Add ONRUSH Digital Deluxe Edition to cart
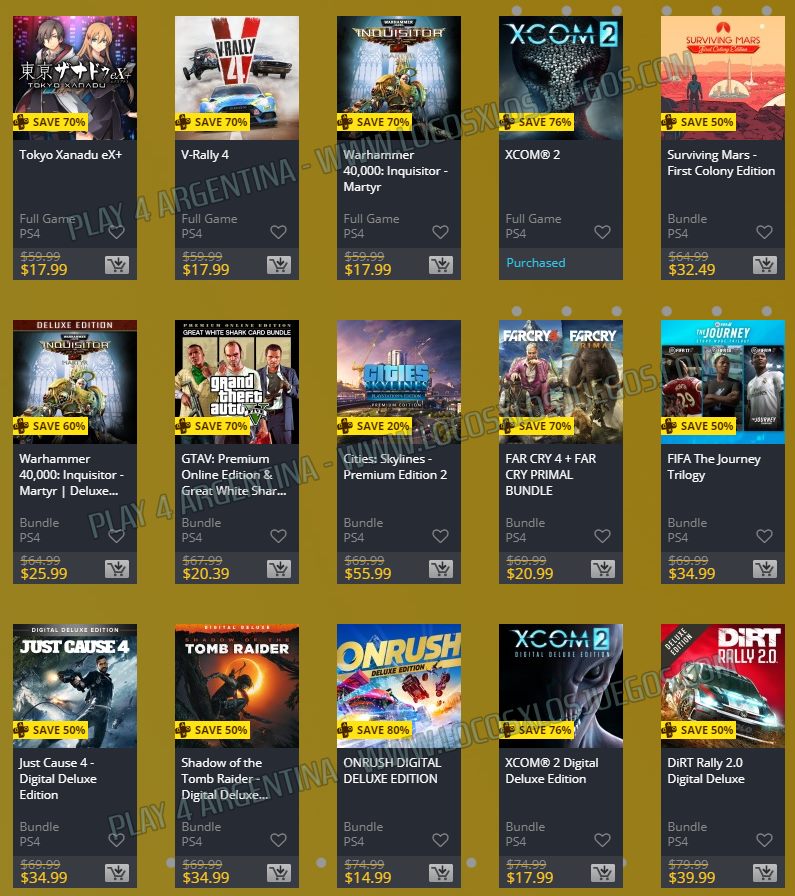Viewport: 795px width, 896px height. [x=441, y=873]
